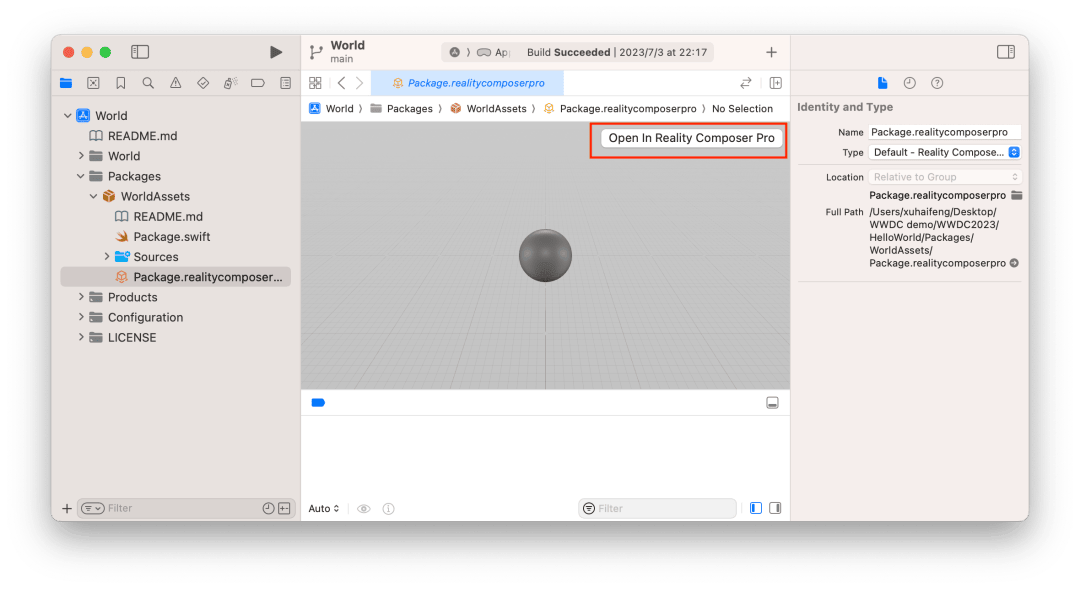Show only recent files clock icon
The height and width of the screenshot is (589, 1080).
[268, 508]
